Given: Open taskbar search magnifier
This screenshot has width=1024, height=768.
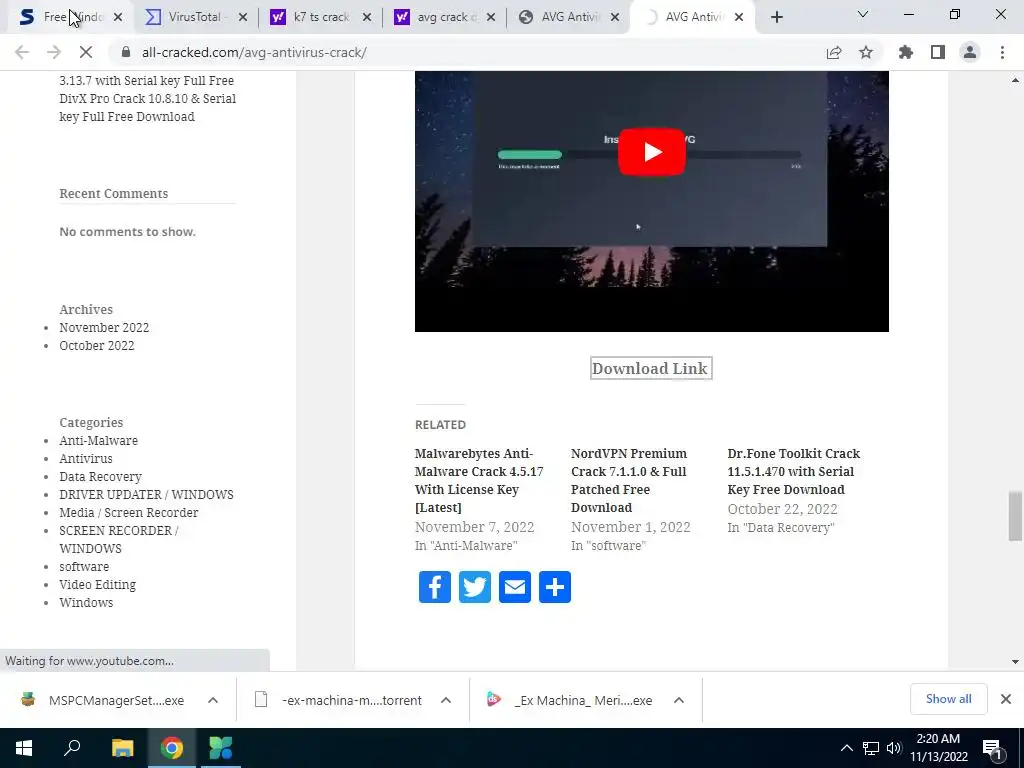Looking at the screenshot, I should coord(72,748).
